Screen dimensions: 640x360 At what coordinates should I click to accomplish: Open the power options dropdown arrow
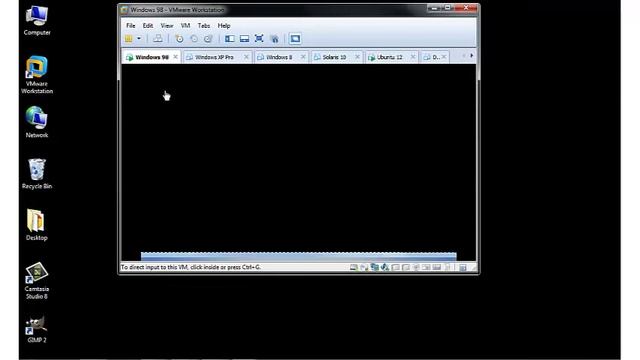139,39
